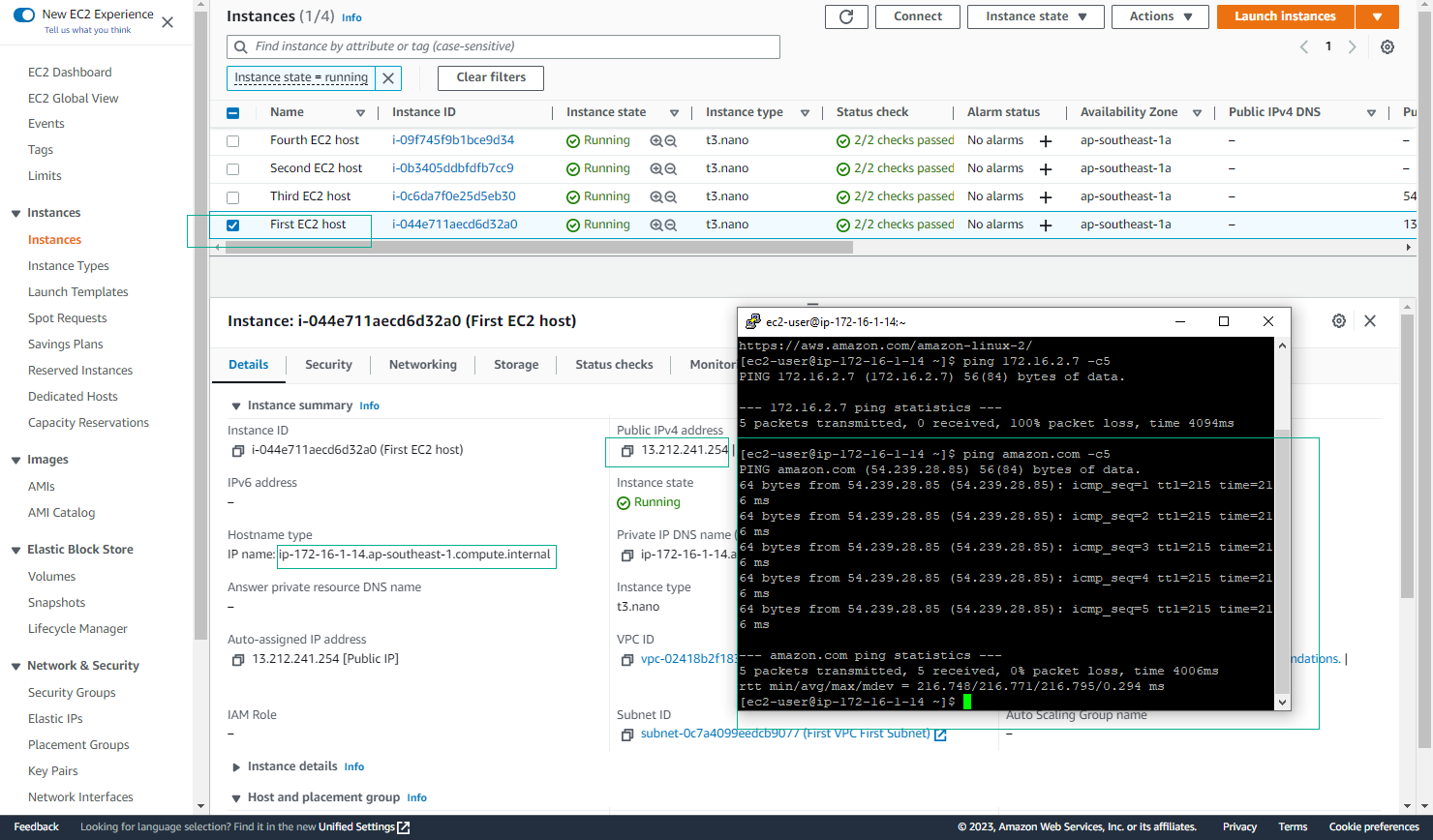Open instance i-0c6da7f0e25d5eb30 link
Screen dimensions: 1433x840
pos(454,196)
